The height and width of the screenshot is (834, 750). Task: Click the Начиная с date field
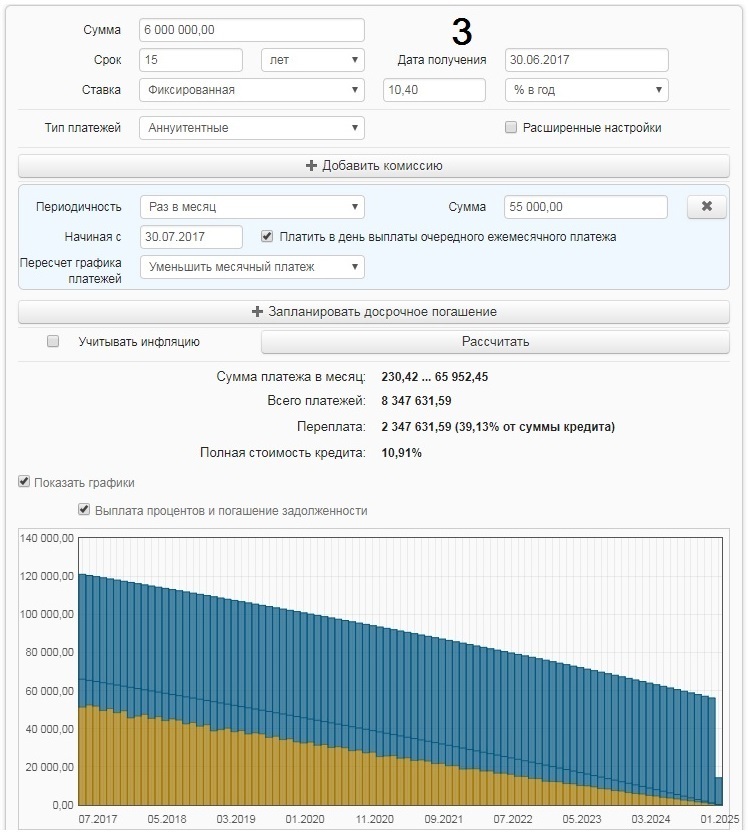(x=191, y=237)
